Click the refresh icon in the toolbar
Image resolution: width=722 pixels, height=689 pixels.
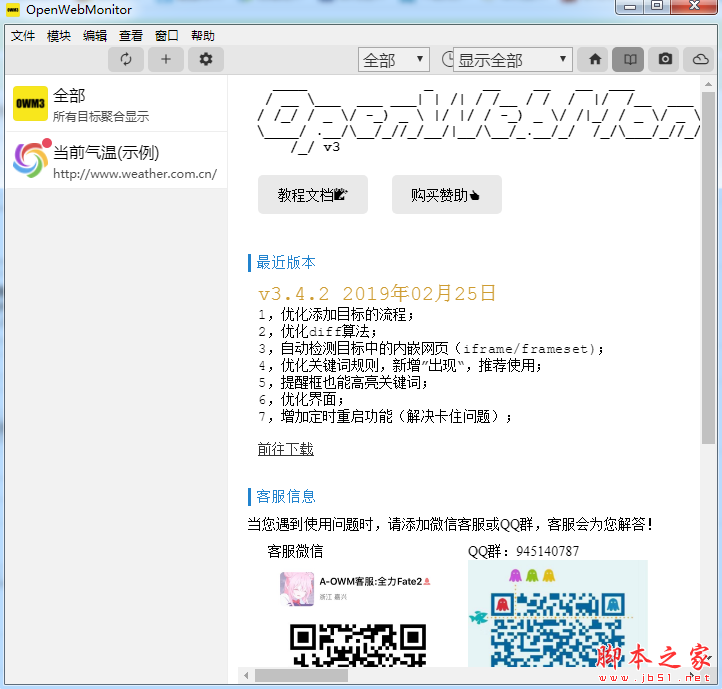(x=126, y=59)
